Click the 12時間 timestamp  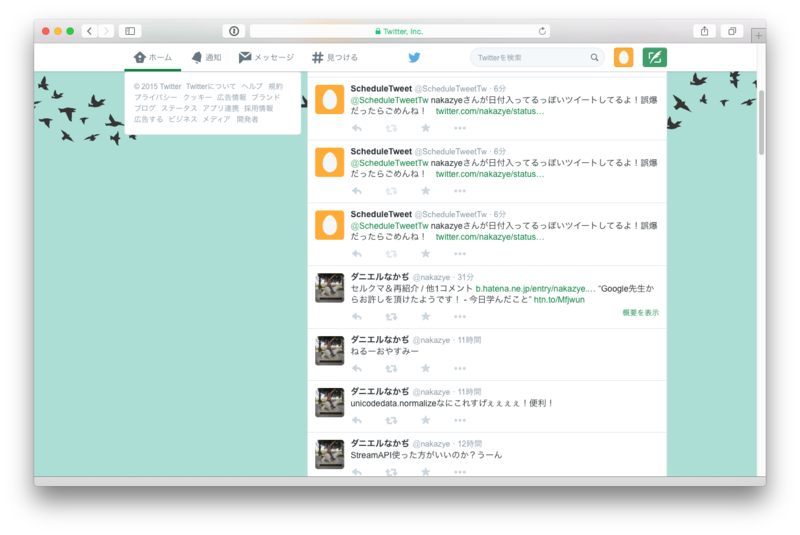click(x=469, y=444)
